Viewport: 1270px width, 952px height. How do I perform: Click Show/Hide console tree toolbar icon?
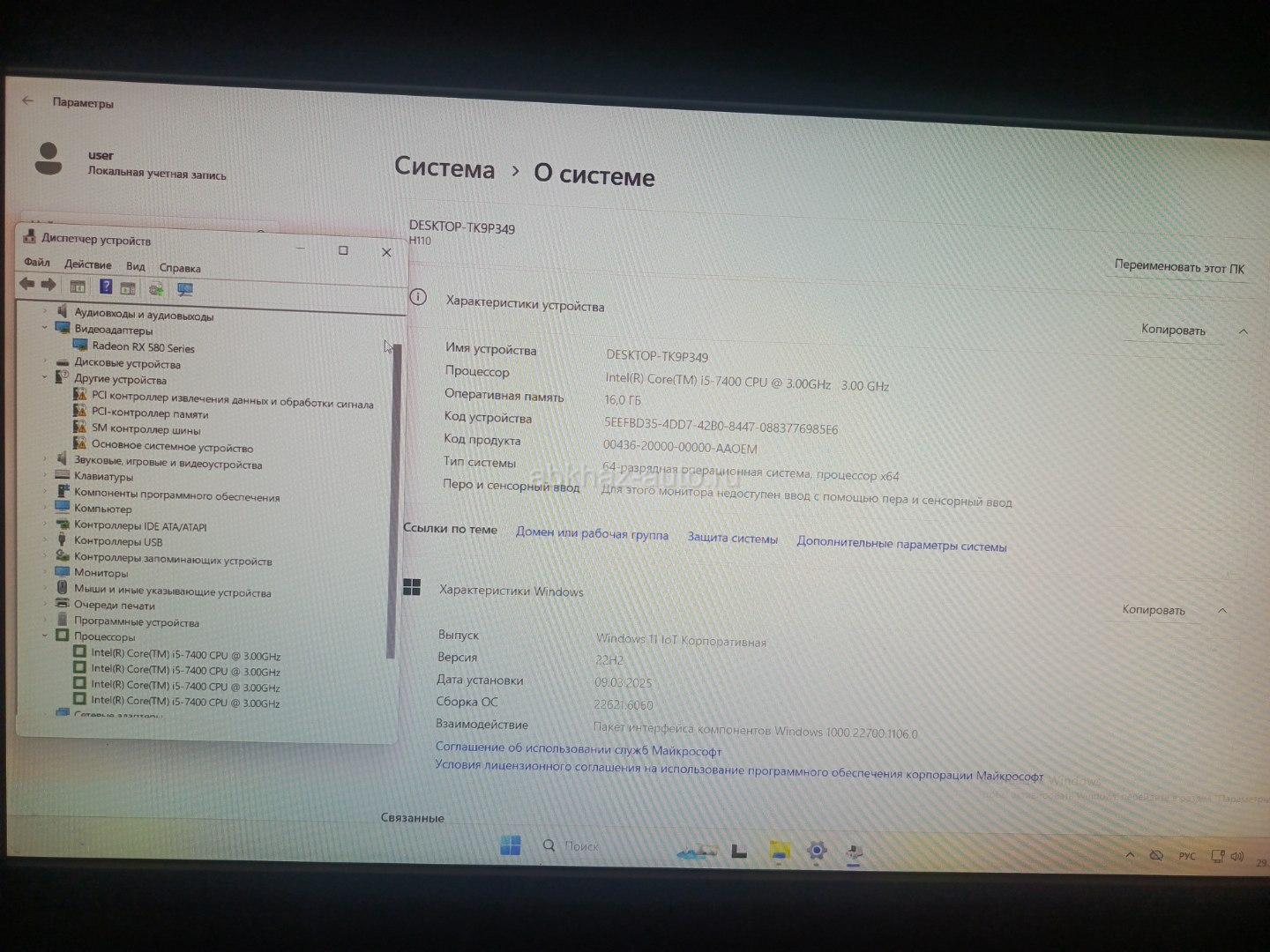(78, 286)
